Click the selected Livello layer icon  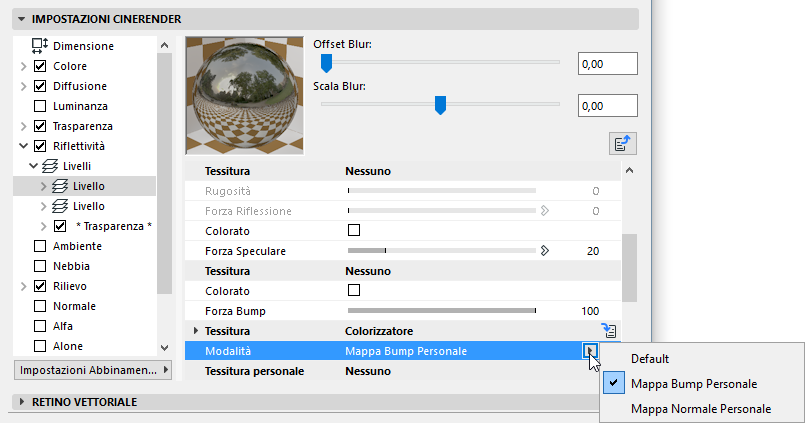61,186
